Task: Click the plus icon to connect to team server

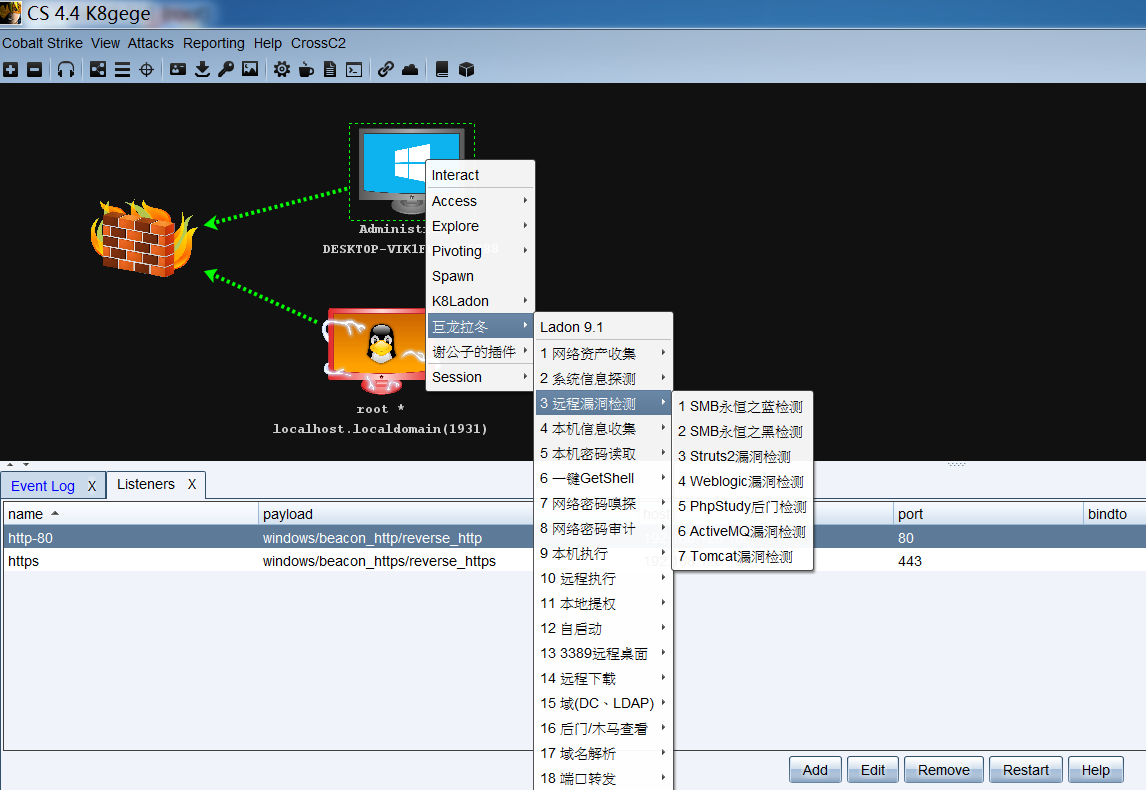Action: [x=10, y=69]
